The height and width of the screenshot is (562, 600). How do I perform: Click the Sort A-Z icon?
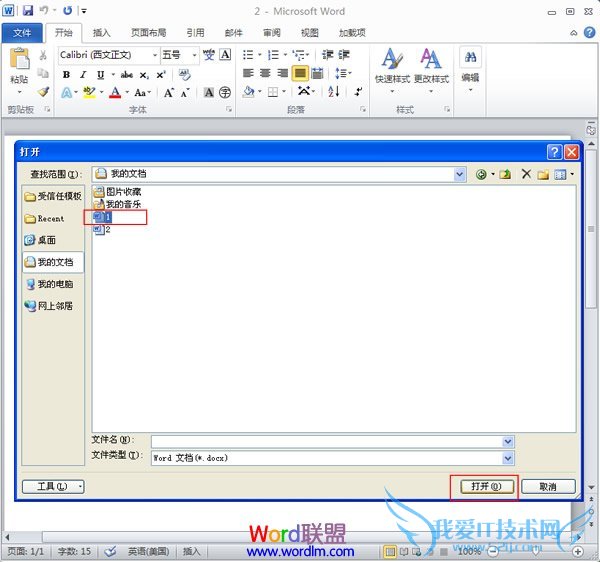tap(334, 92)
